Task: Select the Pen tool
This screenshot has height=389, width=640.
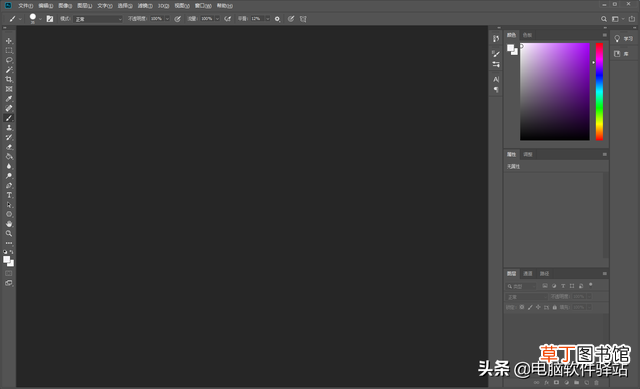Action: click(x=9, y=186)
